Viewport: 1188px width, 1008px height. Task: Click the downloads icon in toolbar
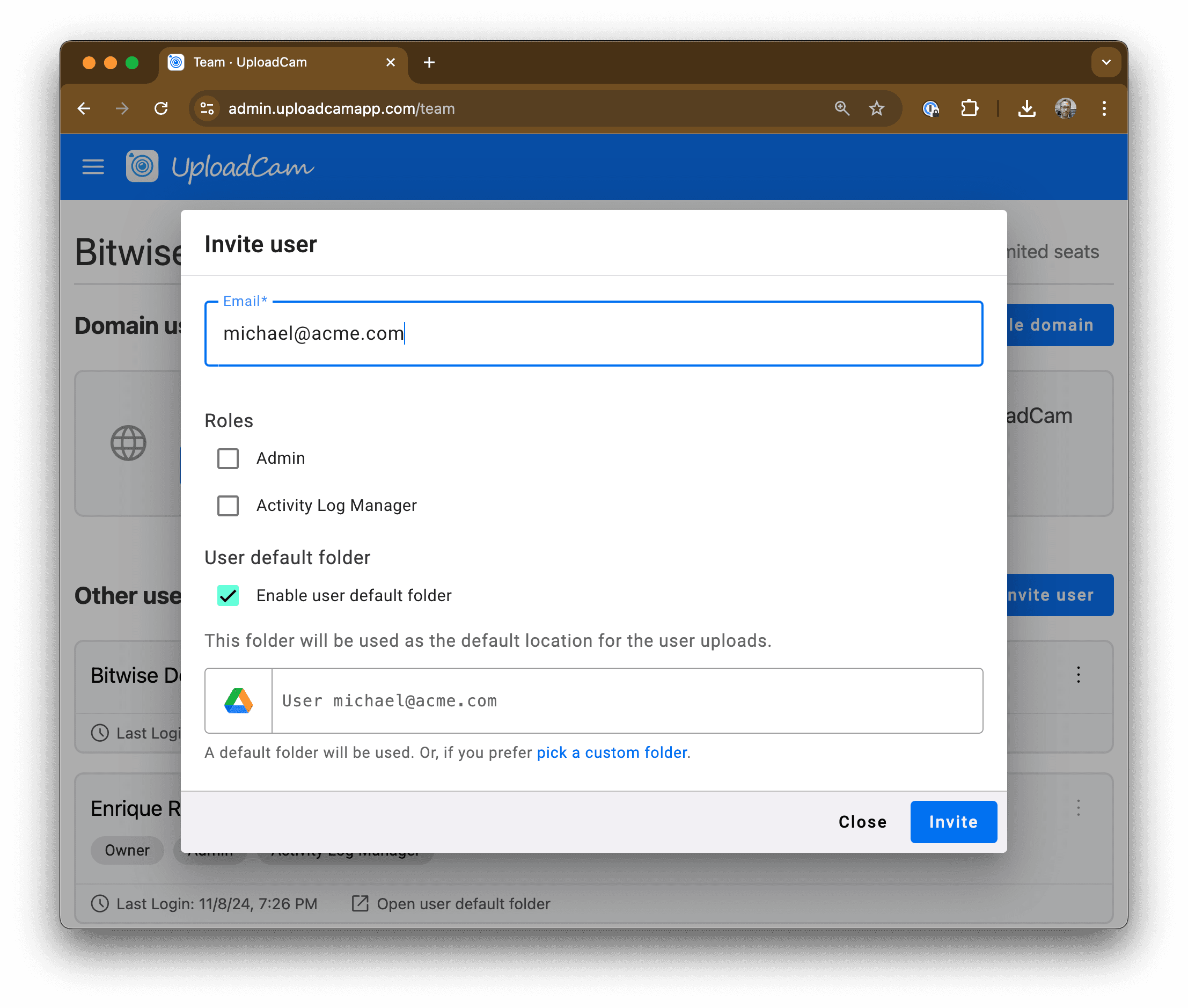pyautogui.click(x=1026, y=108)
